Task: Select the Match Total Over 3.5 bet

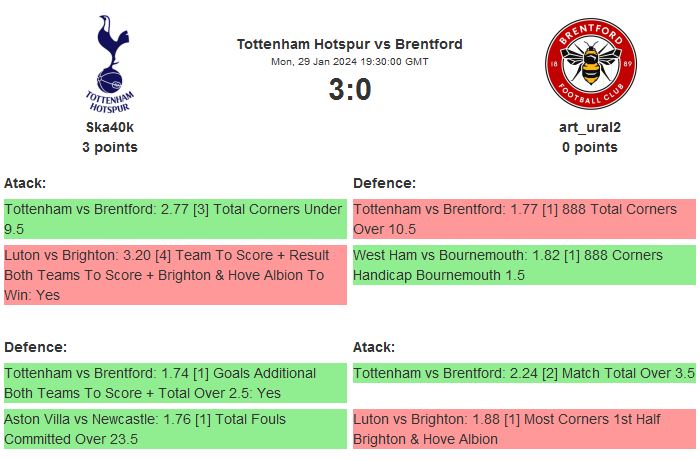Action: [x=524, y=373]
